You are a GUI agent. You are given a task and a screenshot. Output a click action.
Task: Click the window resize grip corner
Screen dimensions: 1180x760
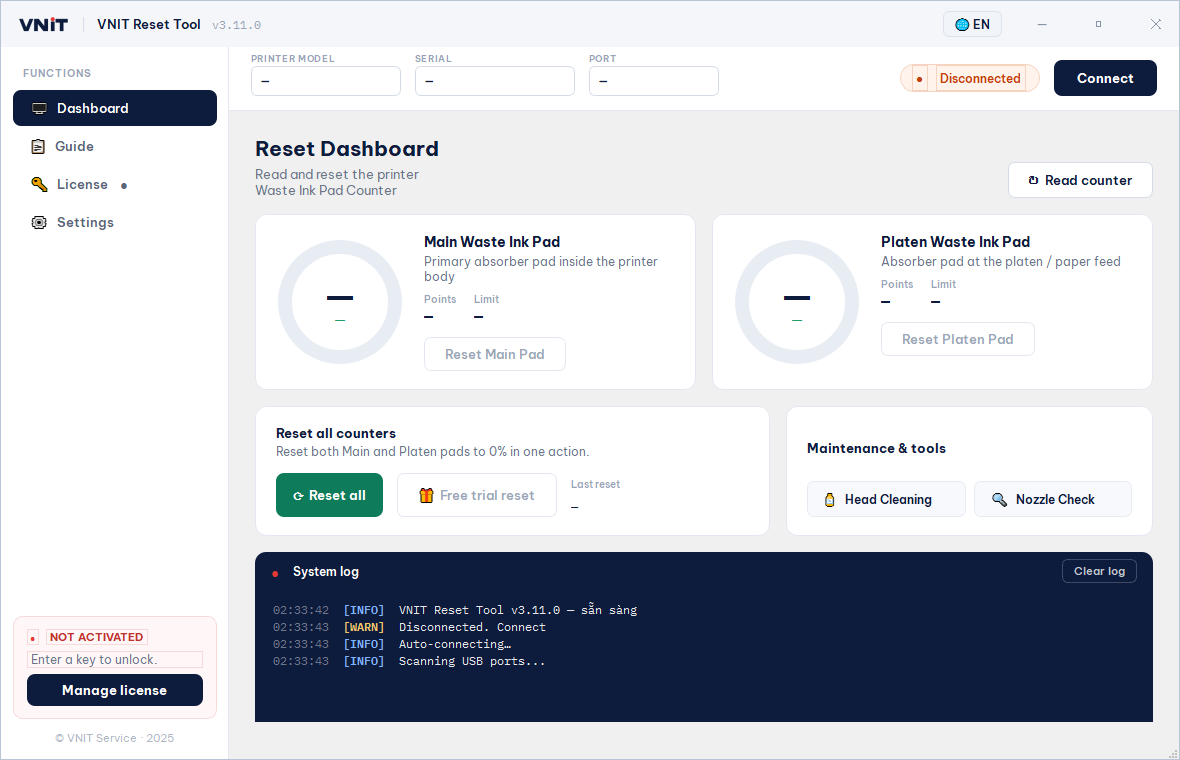click(1172, 753)
